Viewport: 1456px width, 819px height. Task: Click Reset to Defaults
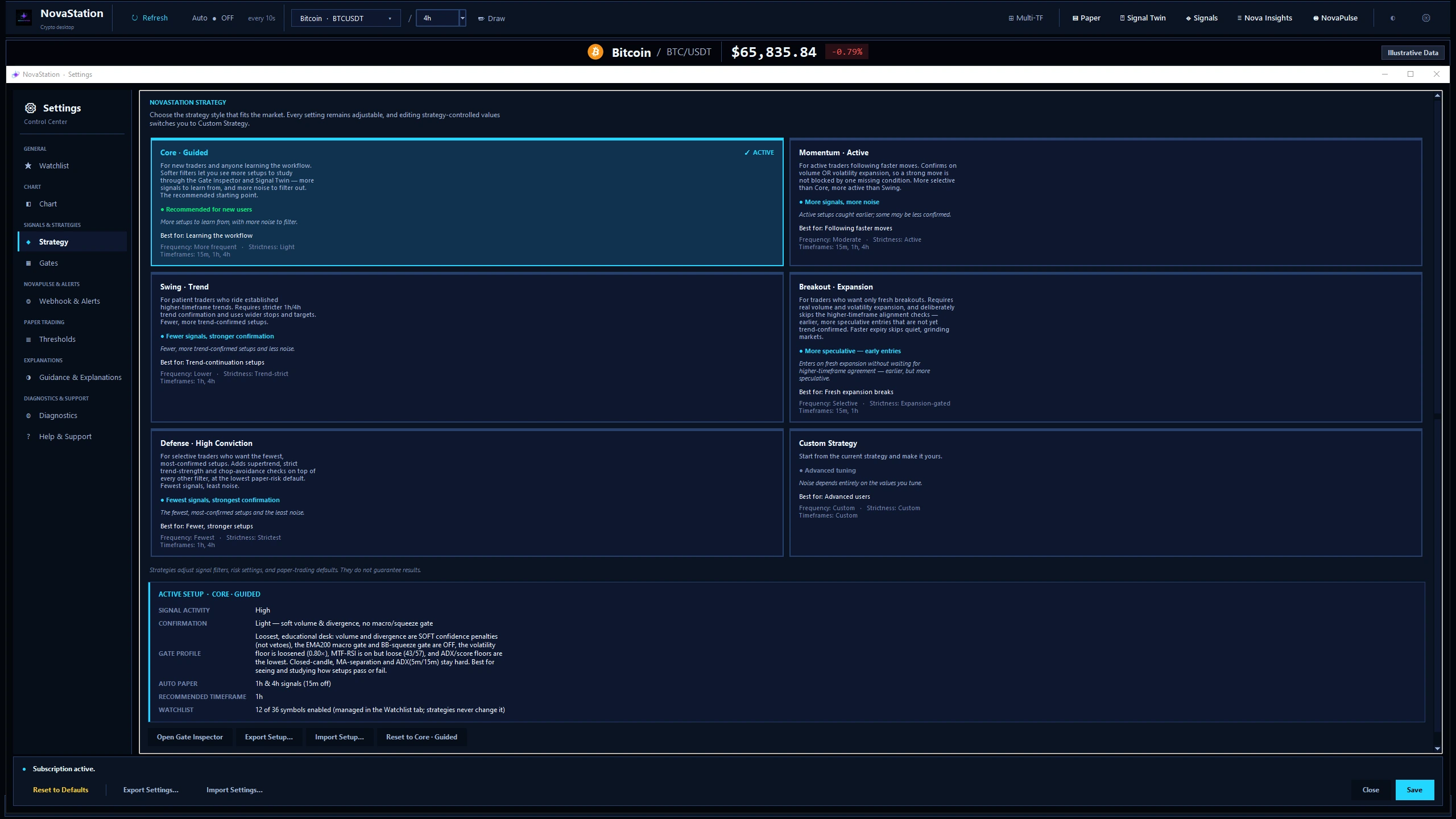61,789
